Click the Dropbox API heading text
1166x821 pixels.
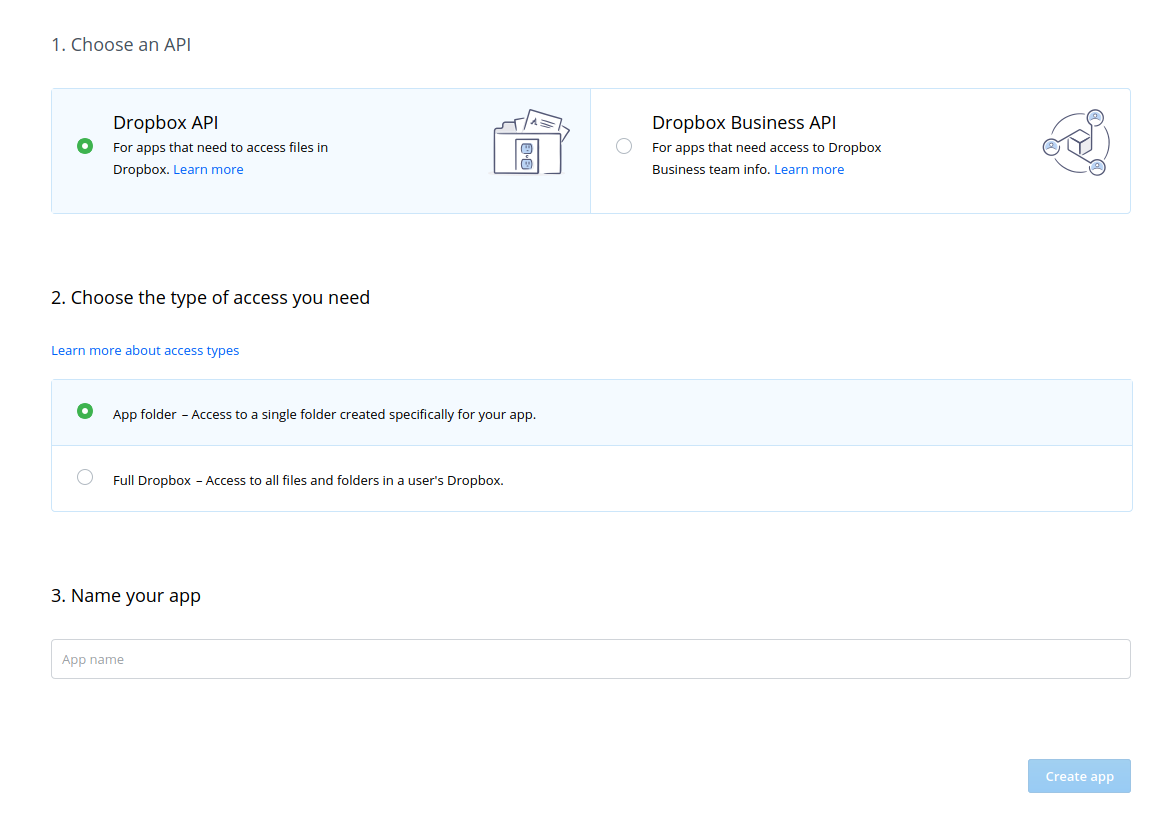pos(166,123)
